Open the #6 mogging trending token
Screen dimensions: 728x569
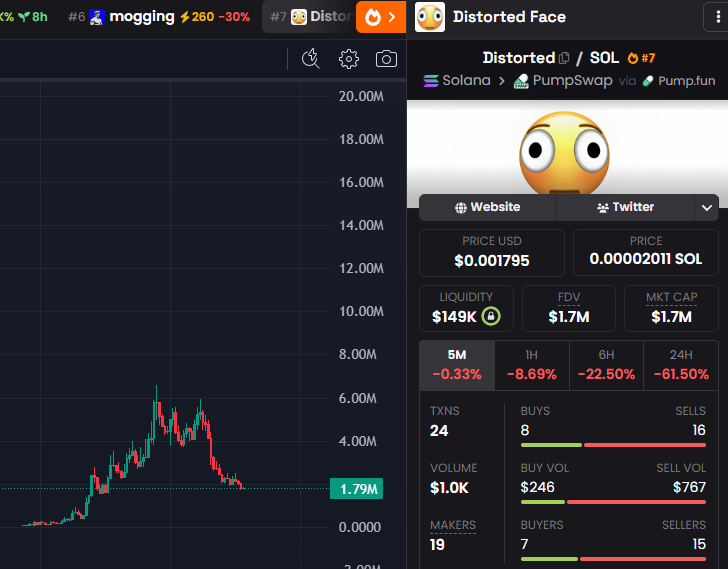pyautogui.click(x=158, y=17)
